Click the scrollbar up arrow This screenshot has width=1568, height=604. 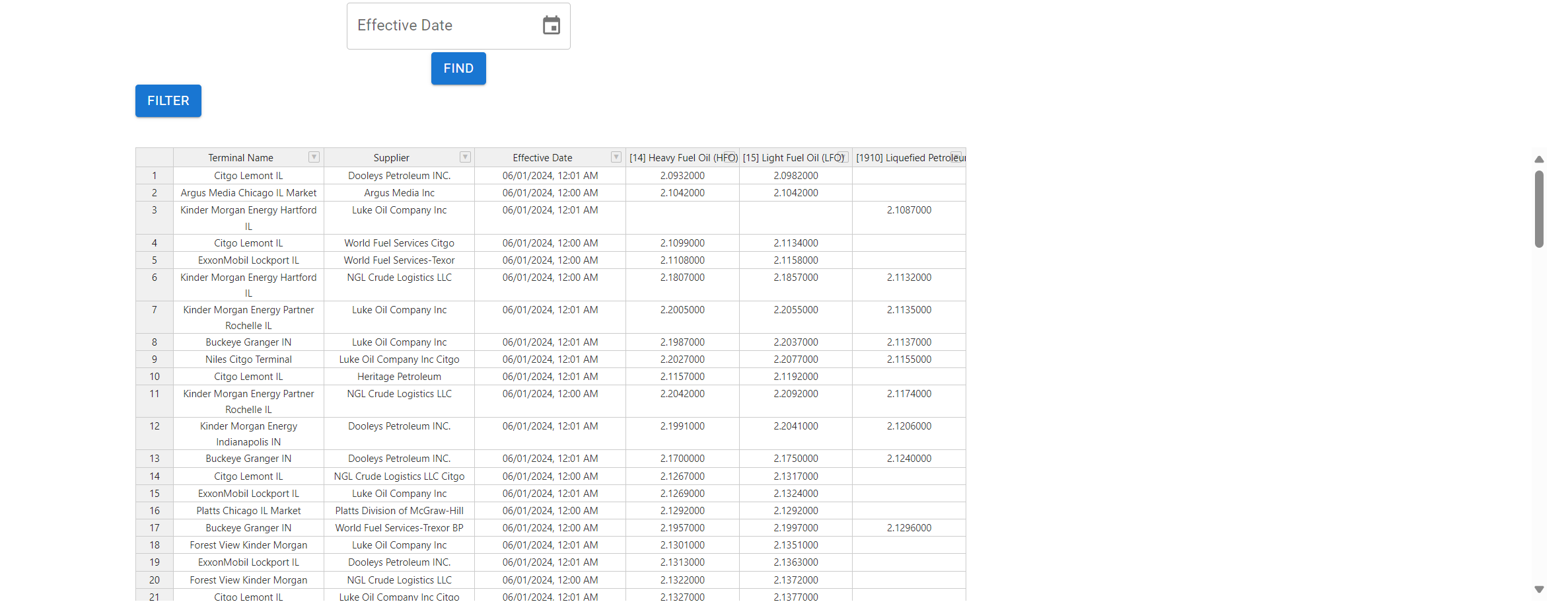(x=1539, y=159)
